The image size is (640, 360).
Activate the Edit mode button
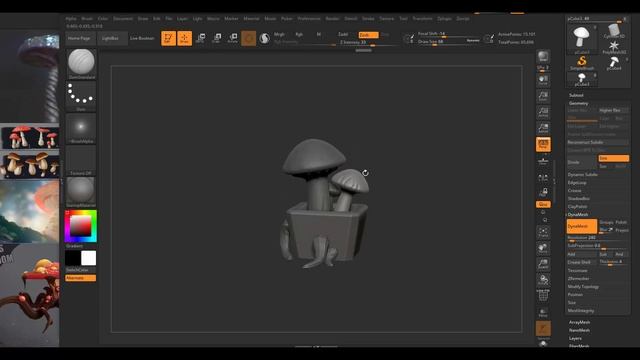[x=168, y=38]
